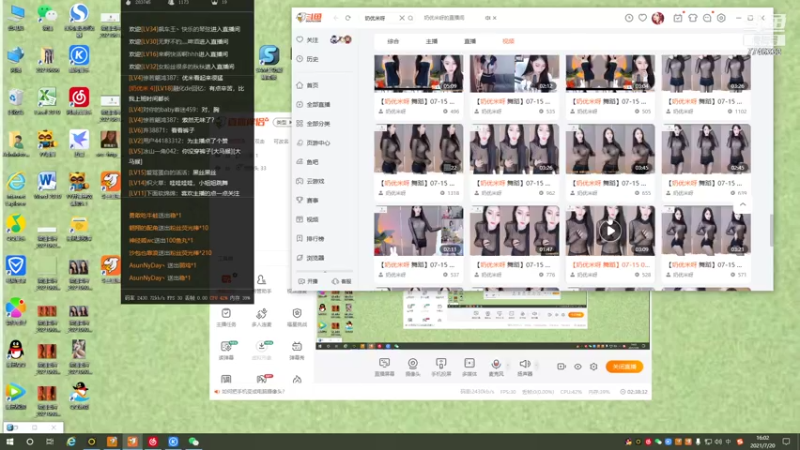Go back in Douyu client navigation
The image size is (800, 450).
click(x=335, y=18)
